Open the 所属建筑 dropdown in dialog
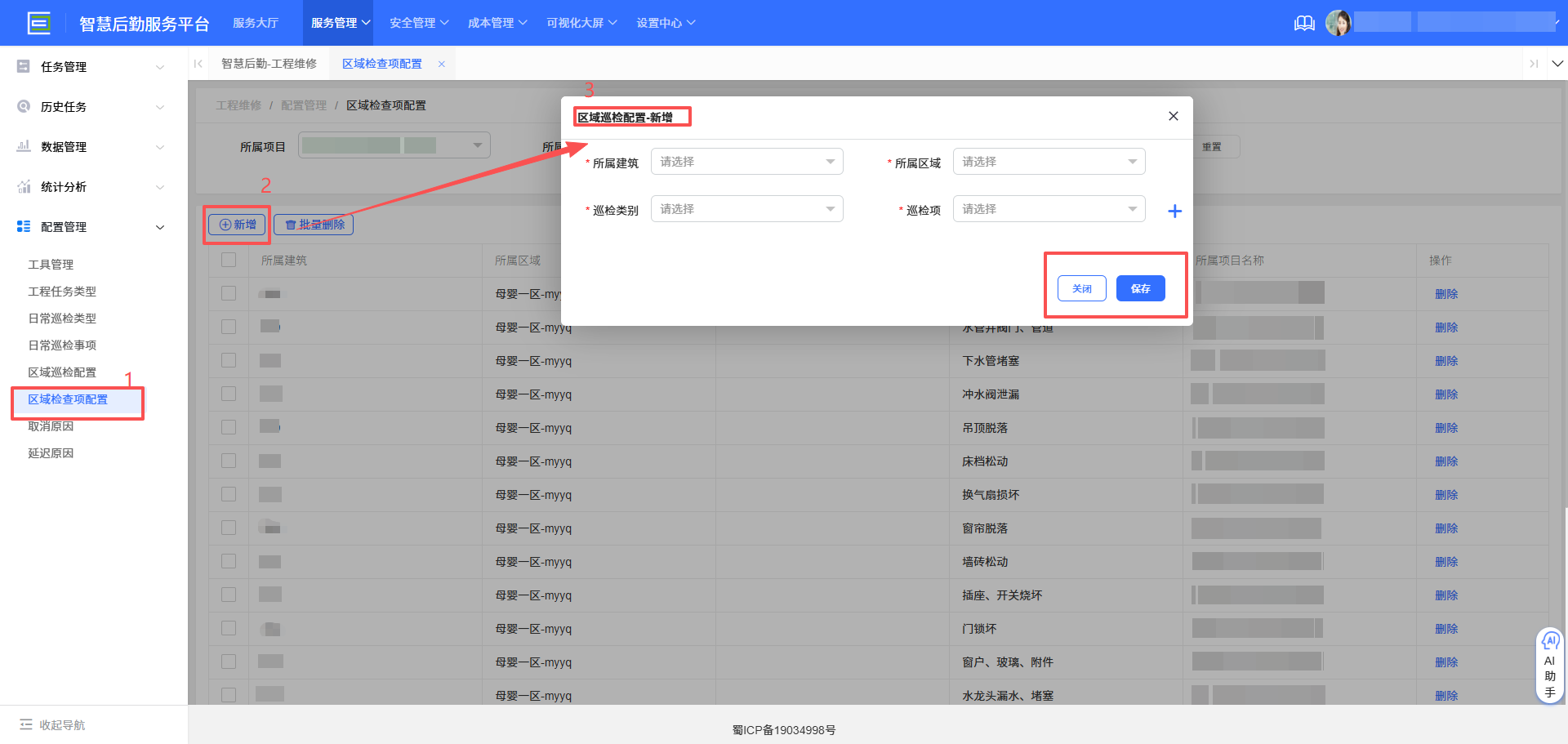Screen dimensions: 1568x744 [746, 162]
